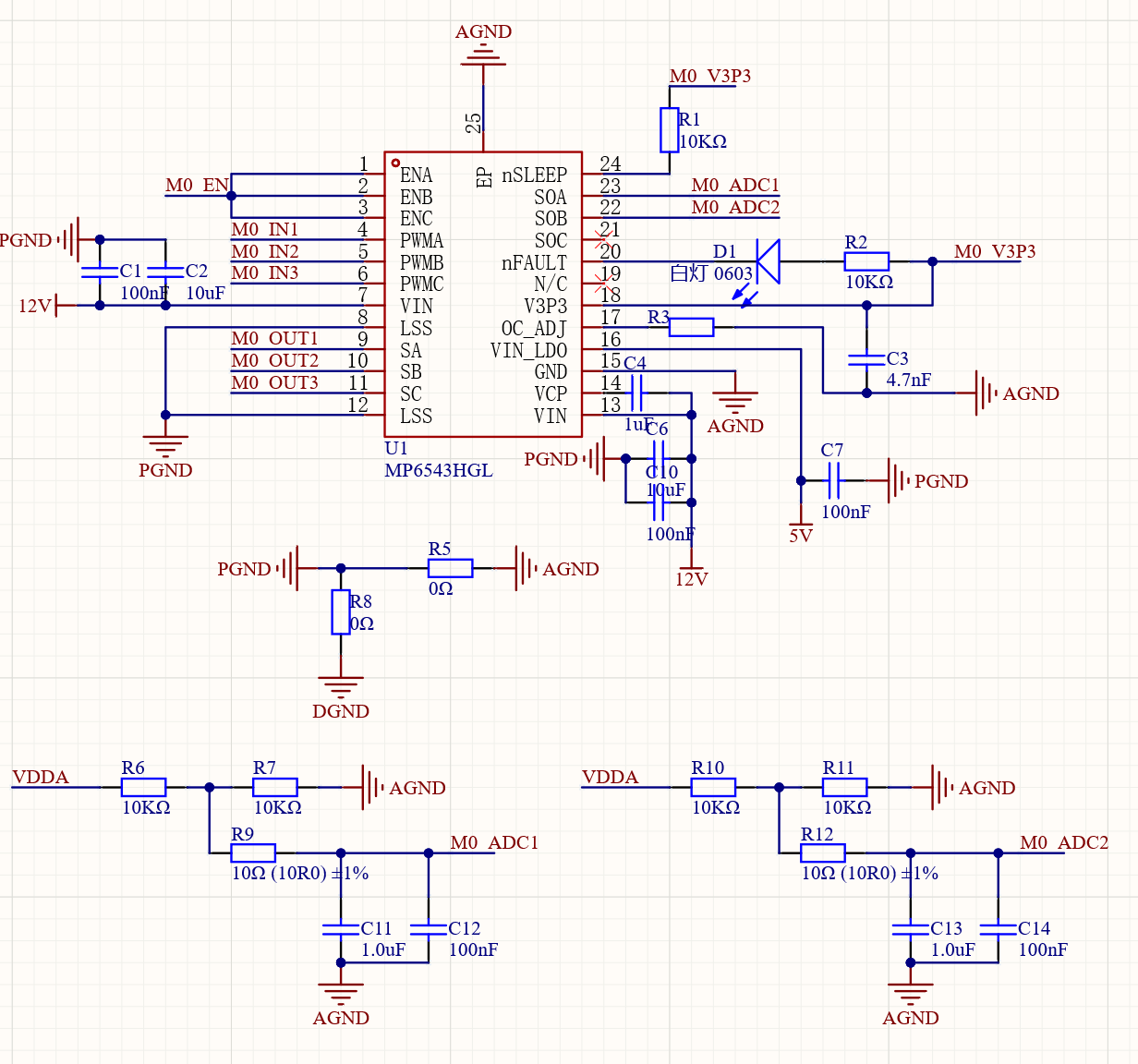Viewport: 1138px width, 1064px height.
Task: Select the C11 1.0uF capacitor symbol
Action: (341, 928)
